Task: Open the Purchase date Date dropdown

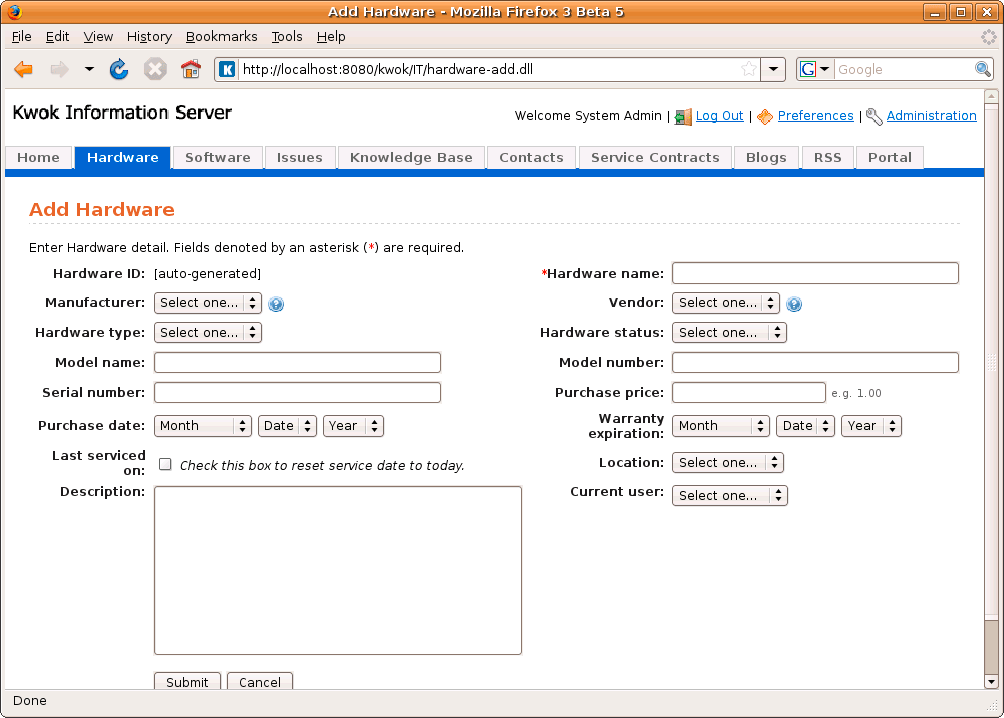Action: click(x=287, y=426)
